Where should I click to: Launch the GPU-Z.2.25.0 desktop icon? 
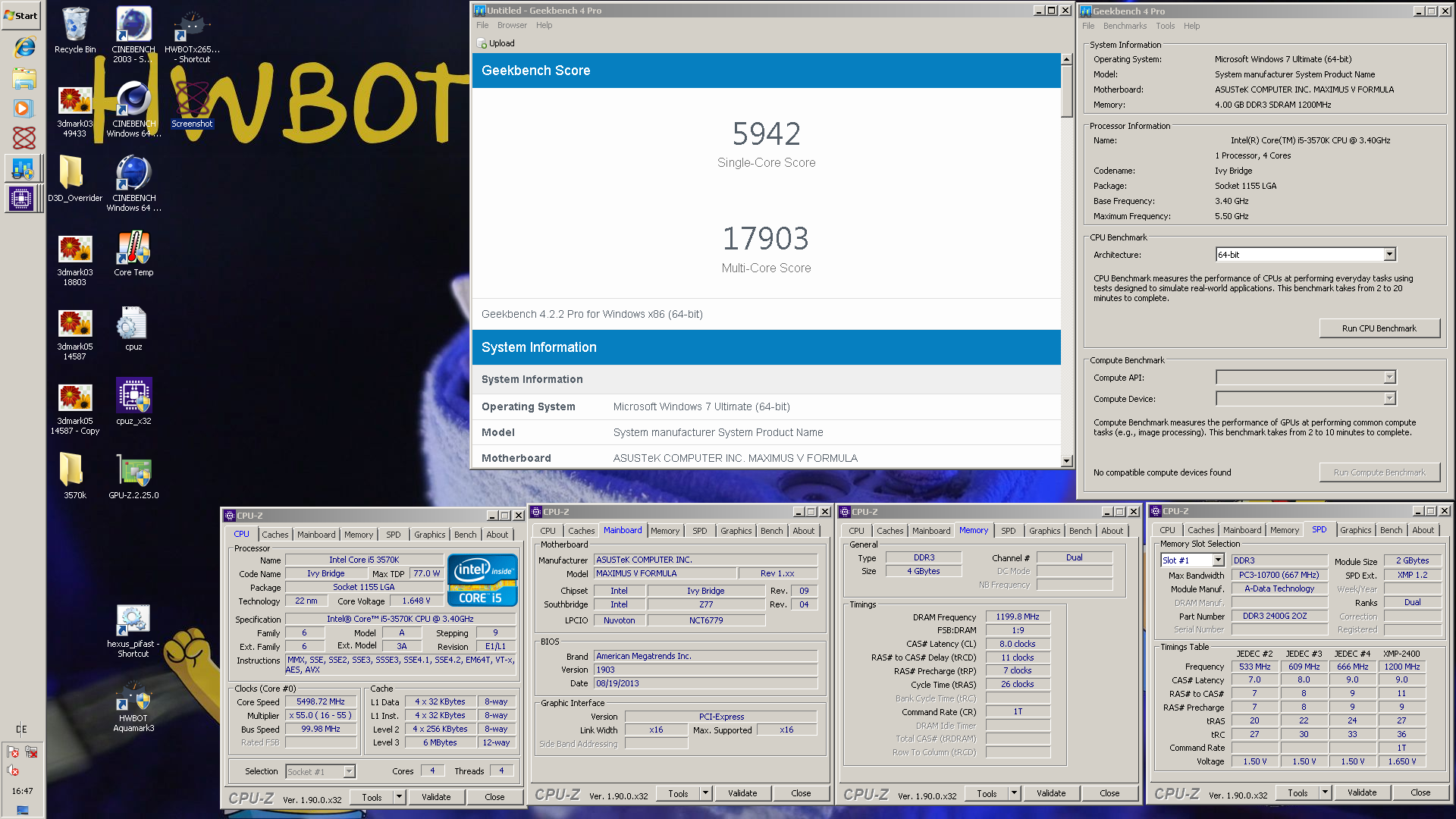133,475
